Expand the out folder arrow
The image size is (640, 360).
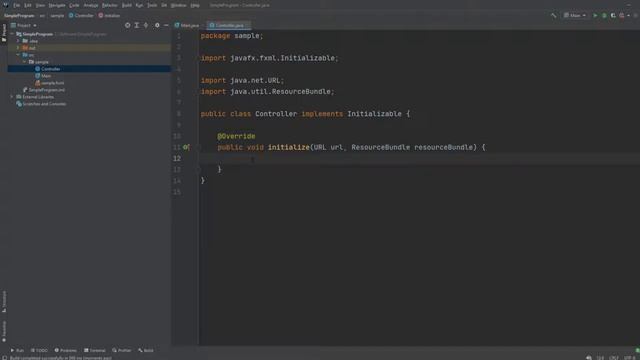point(18,48)
